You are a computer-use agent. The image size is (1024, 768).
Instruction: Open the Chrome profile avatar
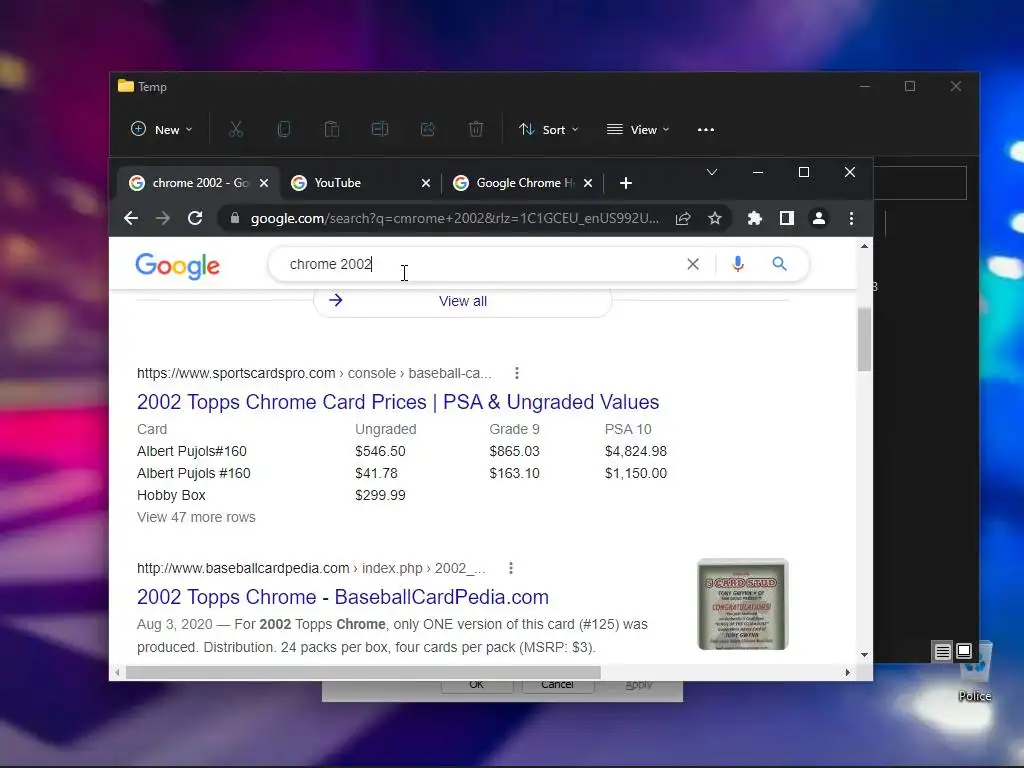pos(819,218)
